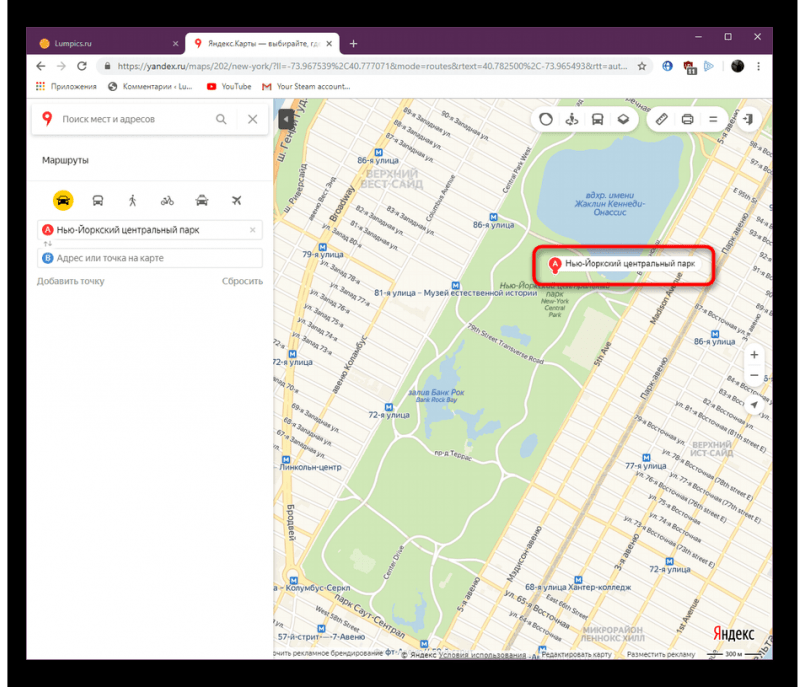Open map hamburger menu
The width and height of the screenshot is (800, 687).
pos(713,119)
